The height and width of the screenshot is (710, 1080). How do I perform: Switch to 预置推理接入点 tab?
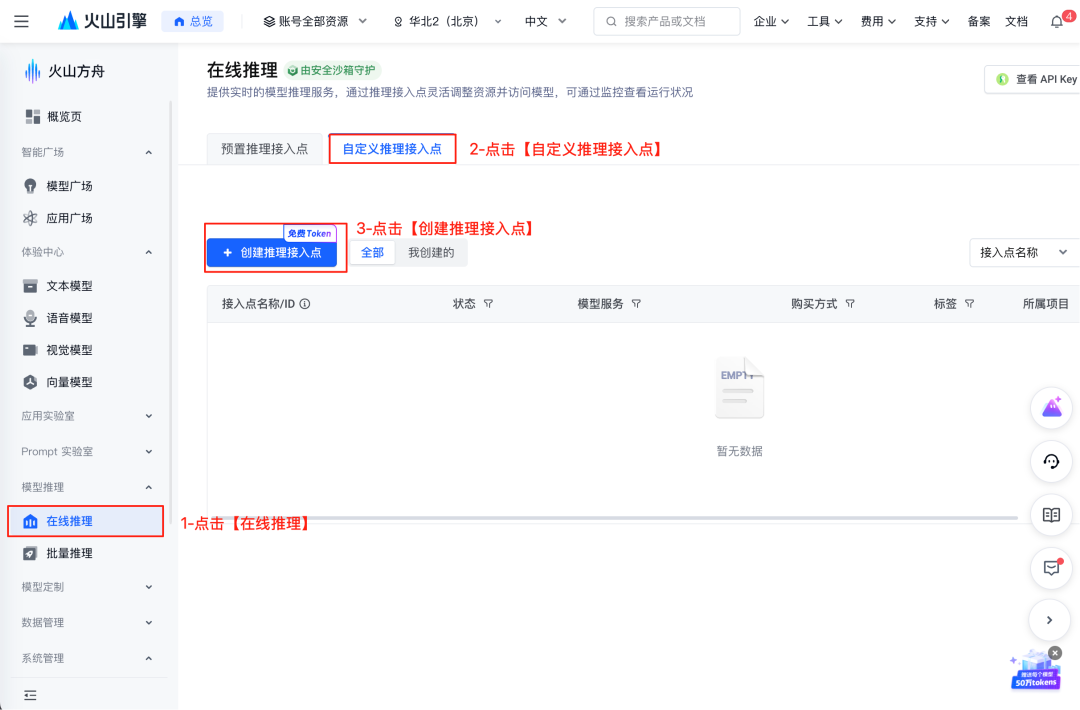coord(264,149)
